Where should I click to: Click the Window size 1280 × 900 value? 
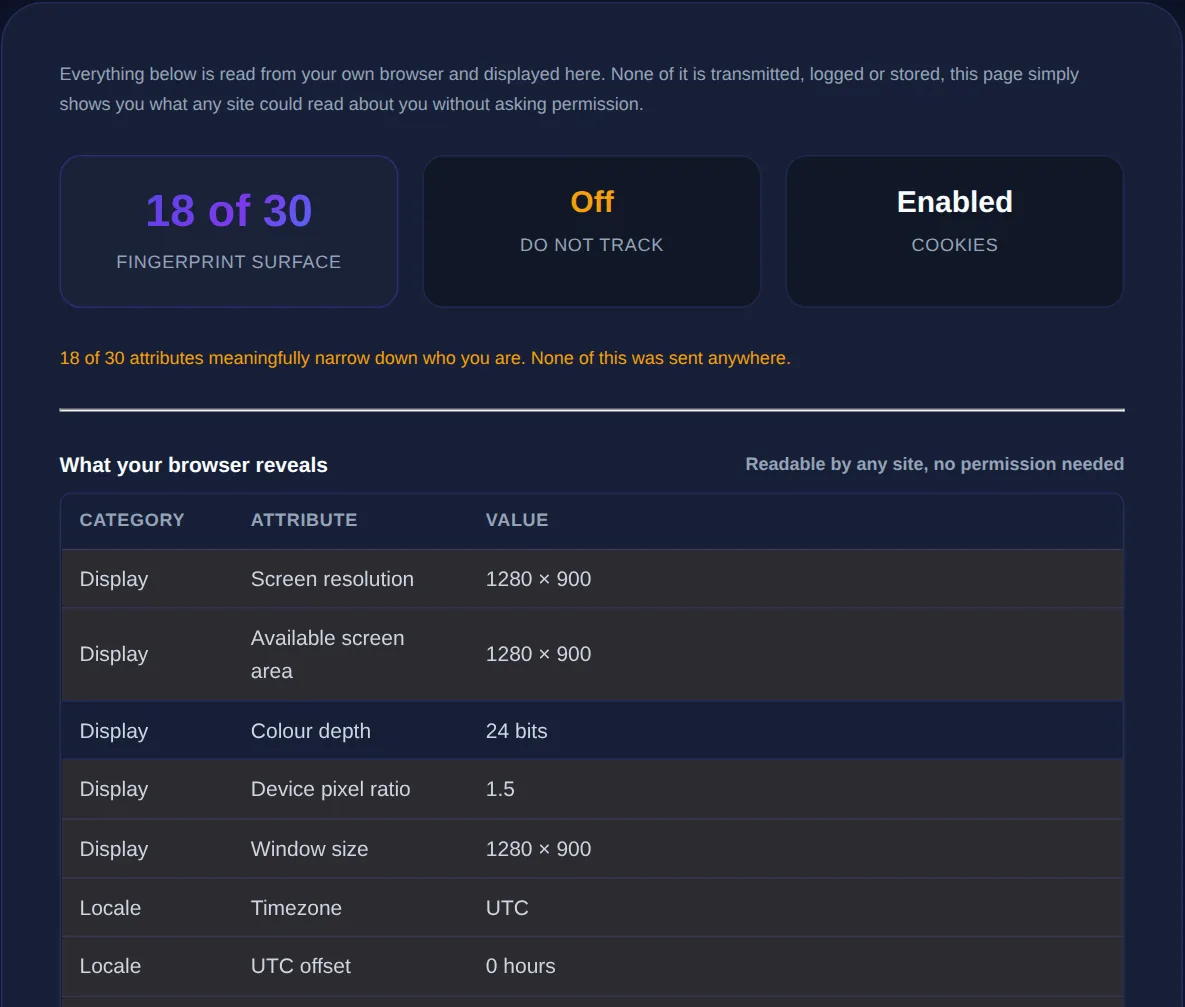[538, 849]
